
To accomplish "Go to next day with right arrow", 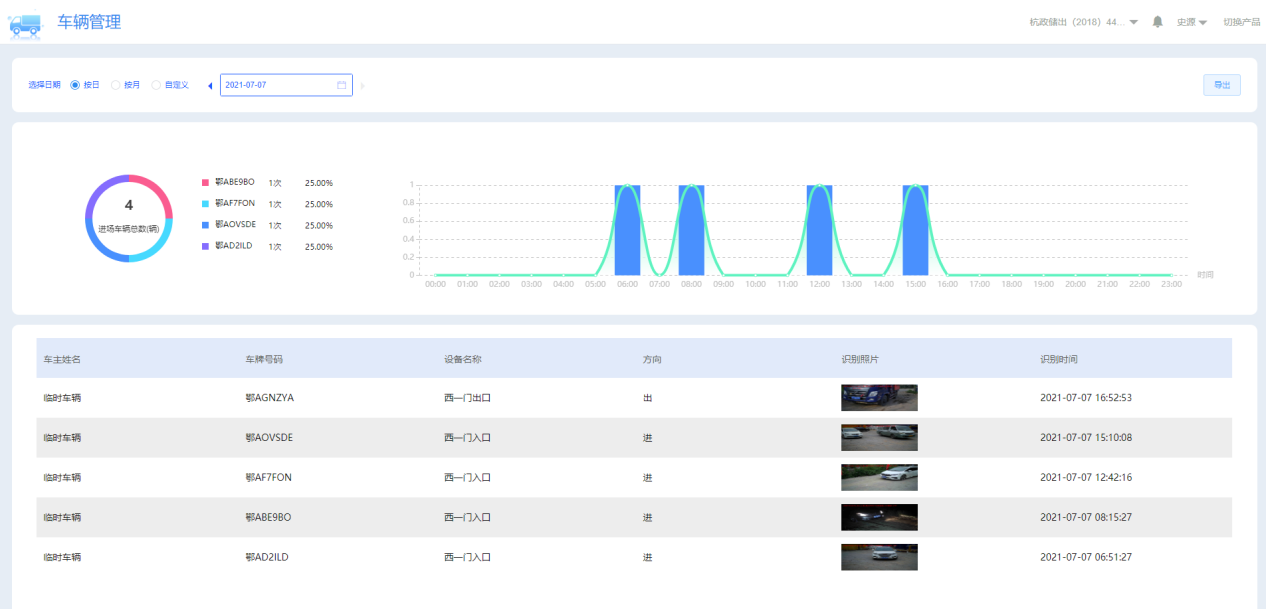I will click(x=362, y=86).
